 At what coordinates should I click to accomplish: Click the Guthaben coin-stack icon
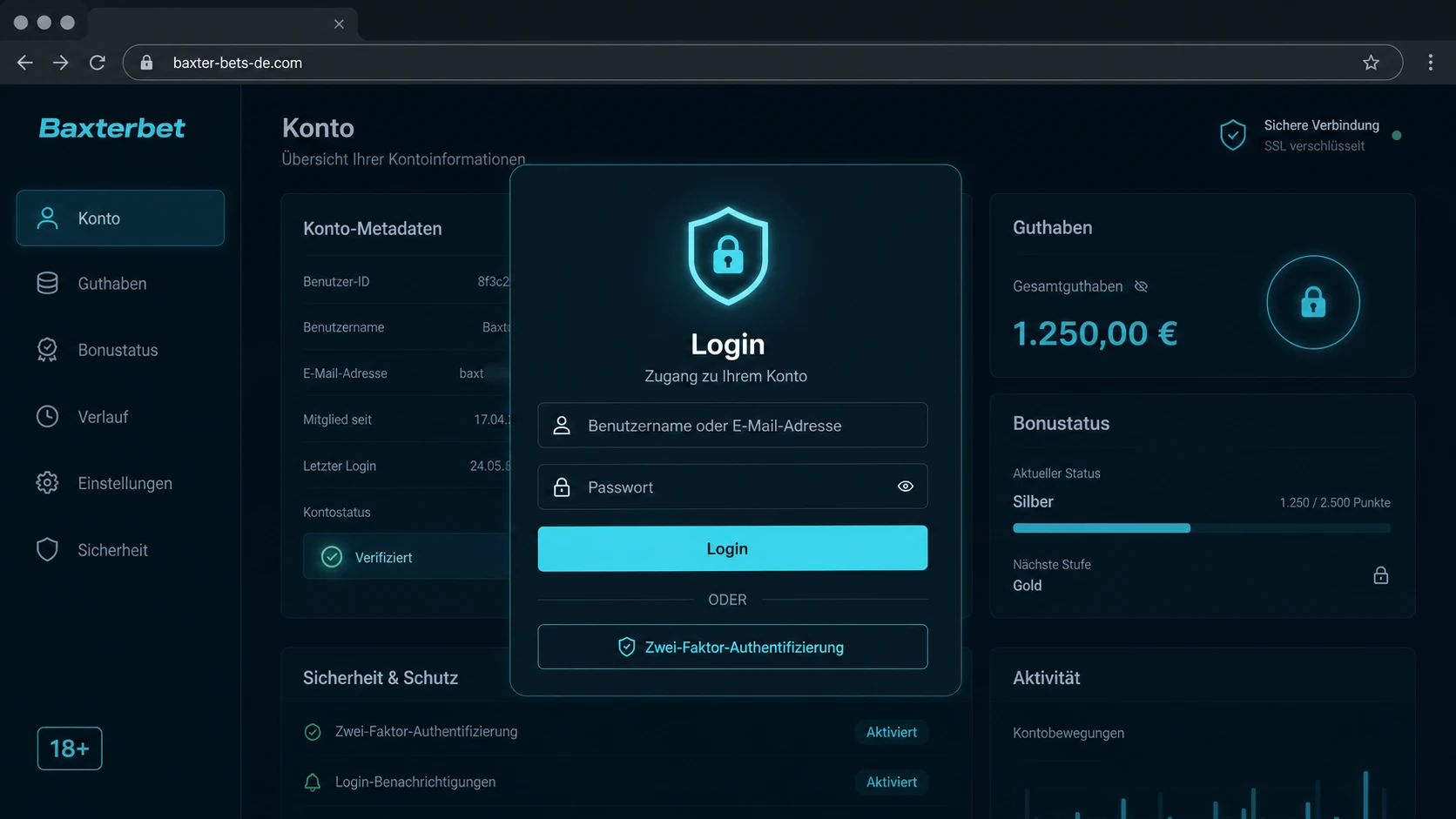(47, 284)
